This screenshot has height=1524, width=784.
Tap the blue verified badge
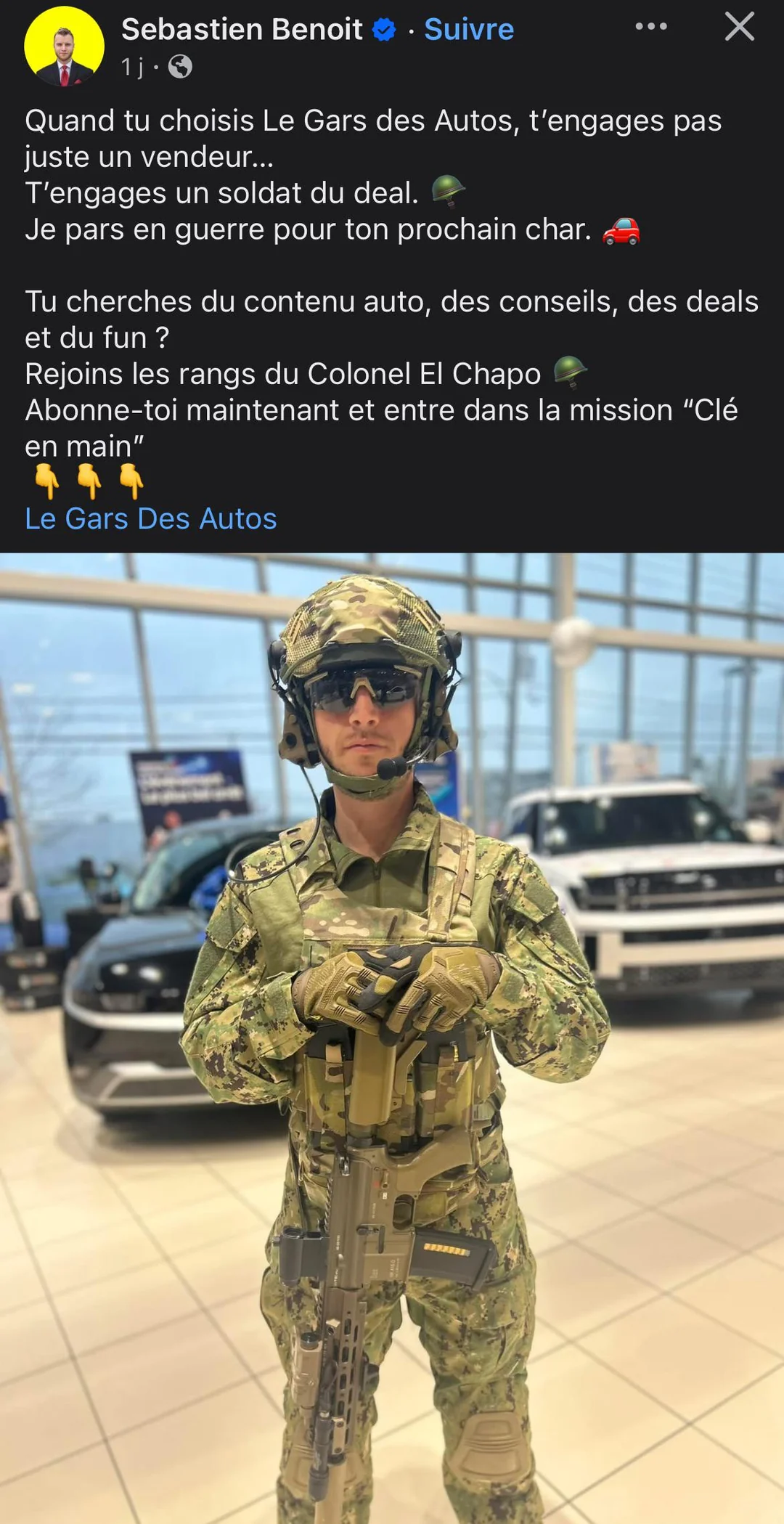384,30
